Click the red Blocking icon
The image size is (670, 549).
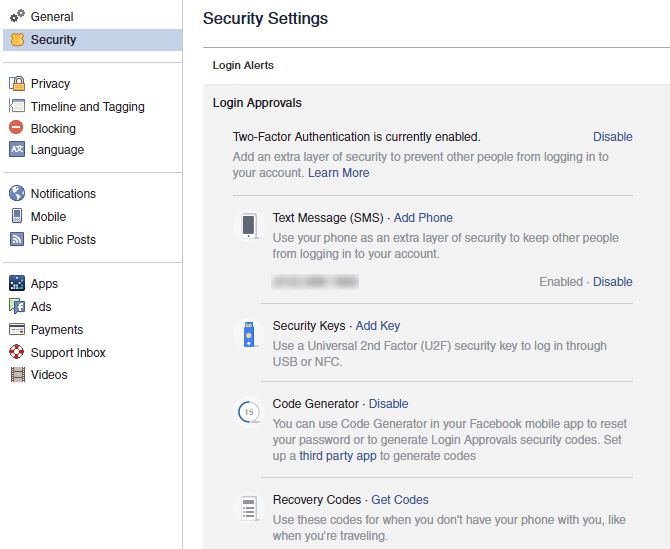(x=17, y=128)
